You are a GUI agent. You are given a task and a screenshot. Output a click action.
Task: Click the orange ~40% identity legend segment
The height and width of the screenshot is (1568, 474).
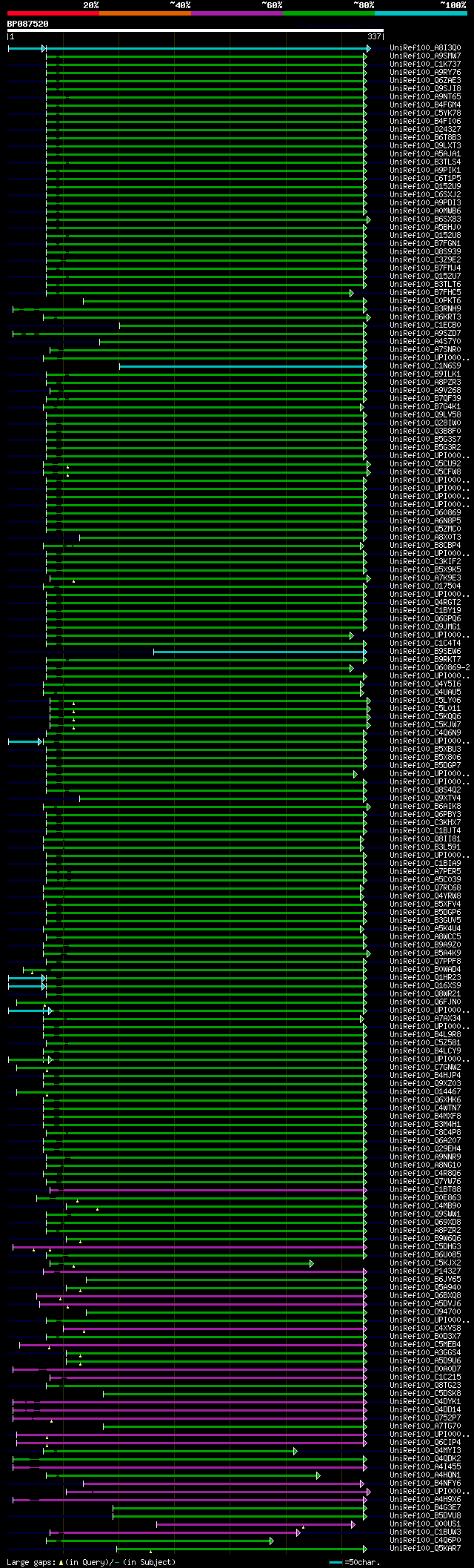[x=145, y=13]
